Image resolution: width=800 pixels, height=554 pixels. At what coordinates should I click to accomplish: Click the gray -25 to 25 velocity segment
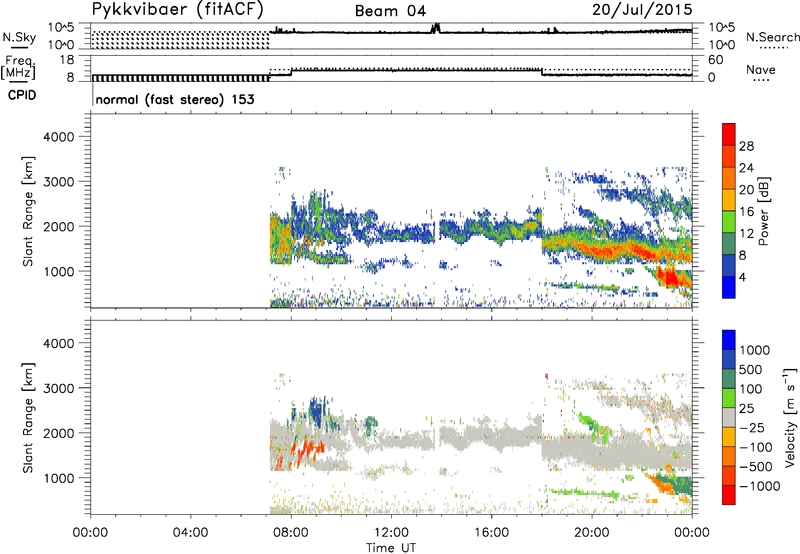729,417
